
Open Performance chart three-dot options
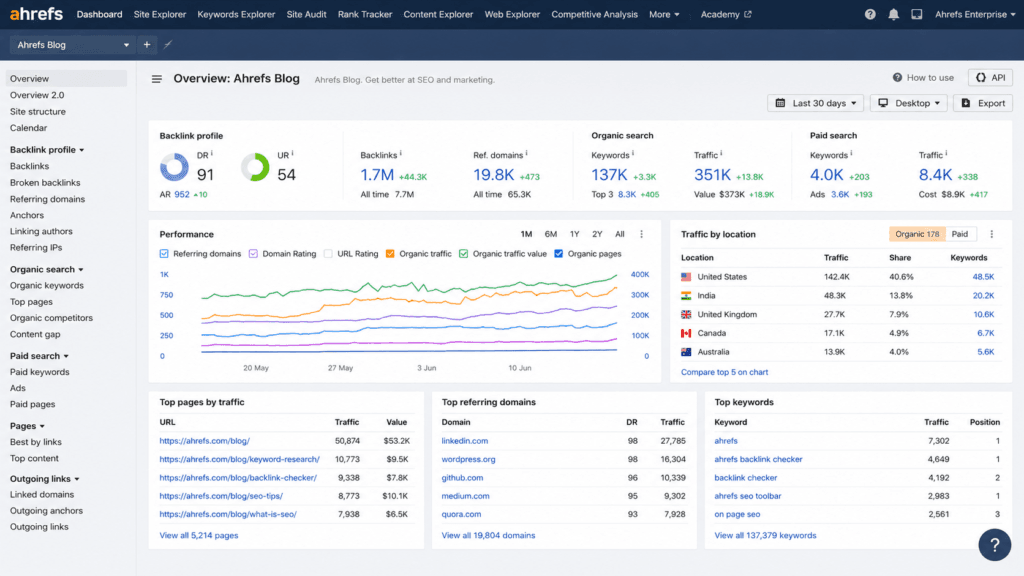point(641,234)
